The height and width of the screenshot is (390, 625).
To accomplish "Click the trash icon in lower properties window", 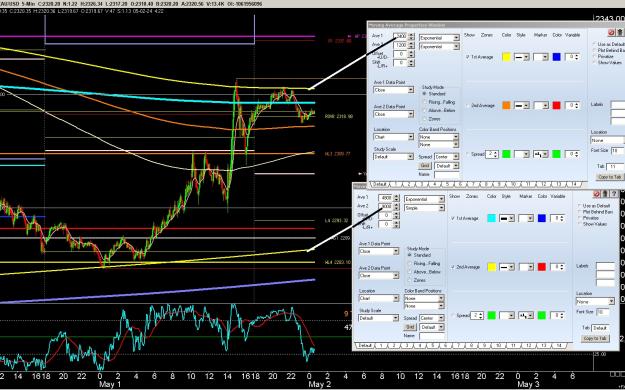I will 605,194.
